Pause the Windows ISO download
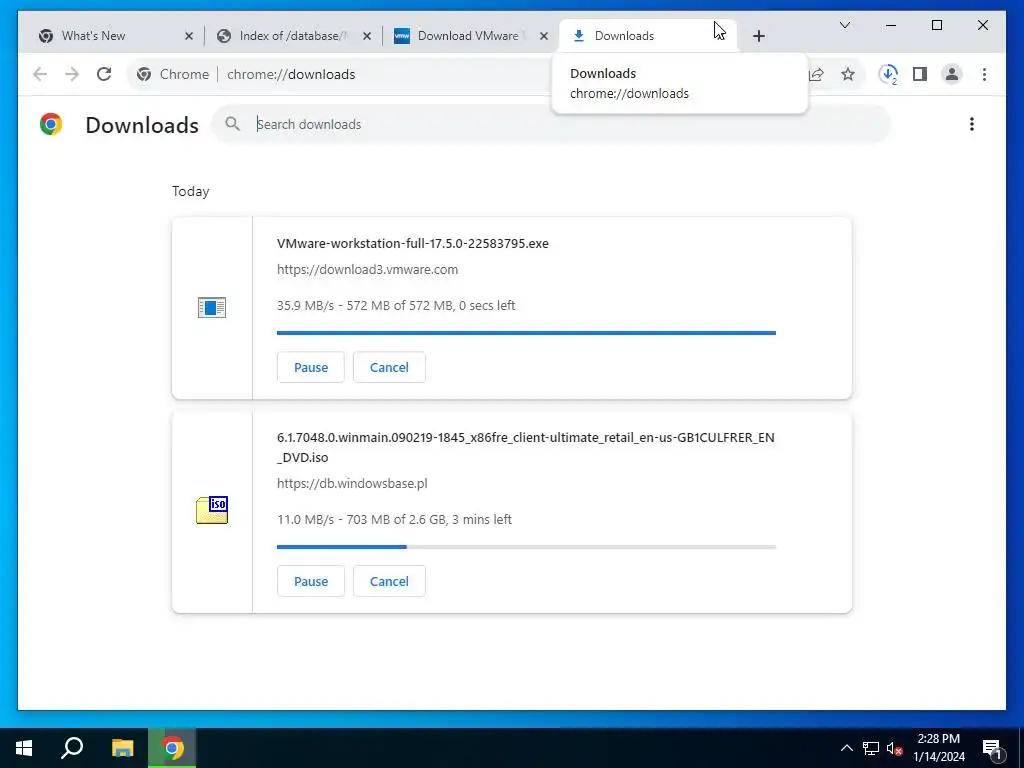The height and width of the screenshot is (768, 1024). [311, 581]
